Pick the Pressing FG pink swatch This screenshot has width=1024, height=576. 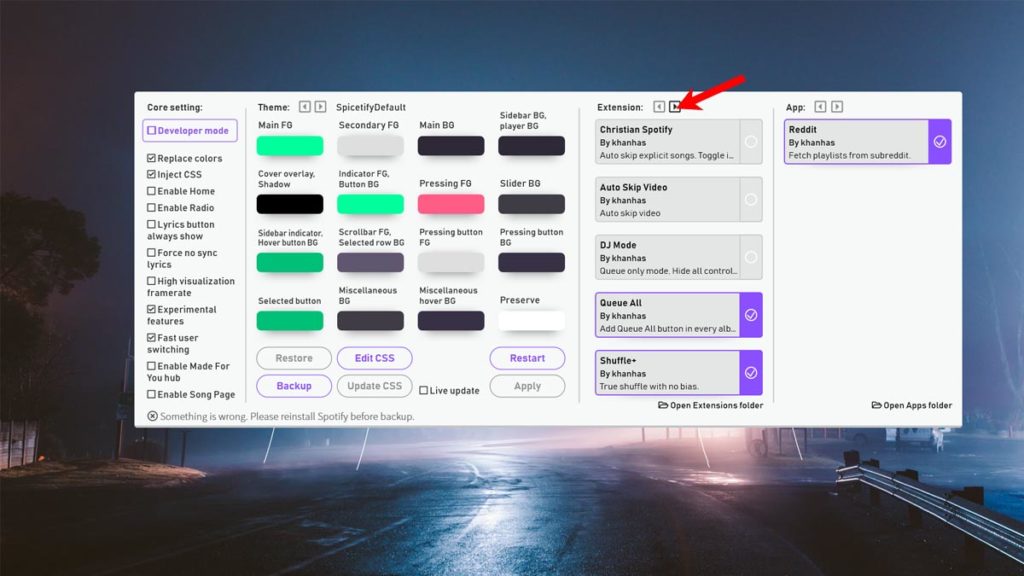451,204
